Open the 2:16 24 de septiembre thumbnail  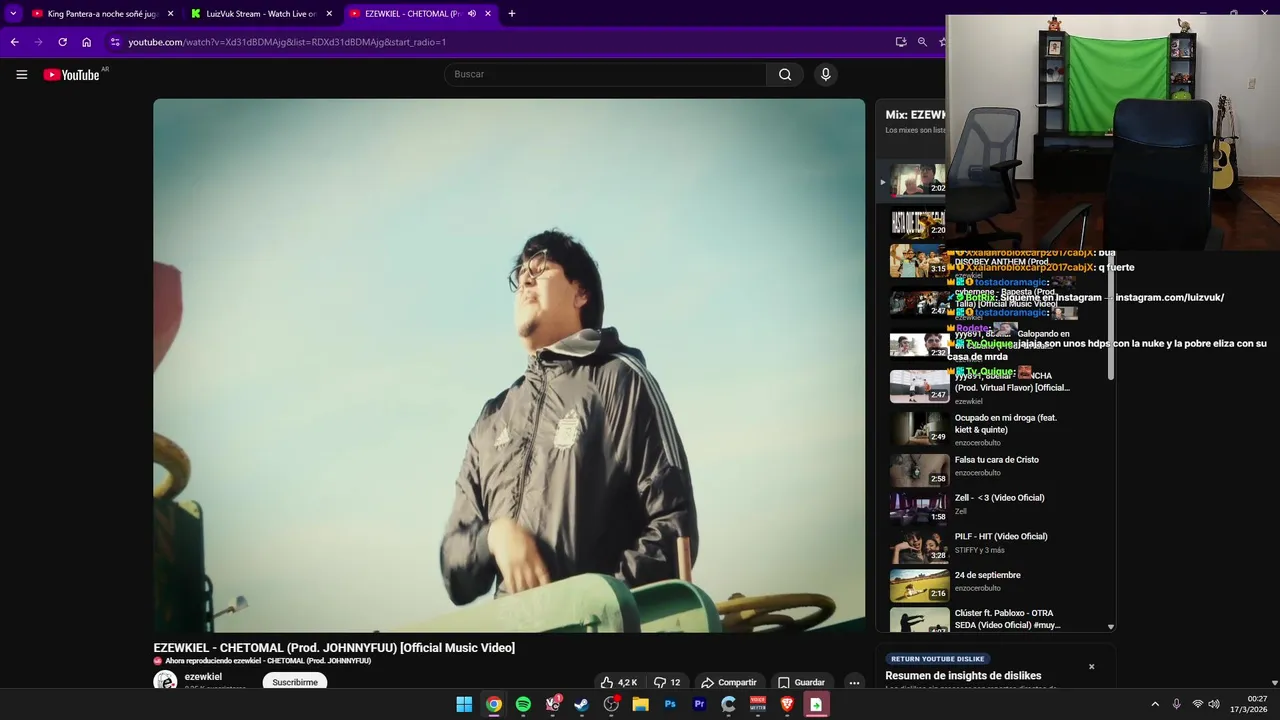click(x=919, y=585)
